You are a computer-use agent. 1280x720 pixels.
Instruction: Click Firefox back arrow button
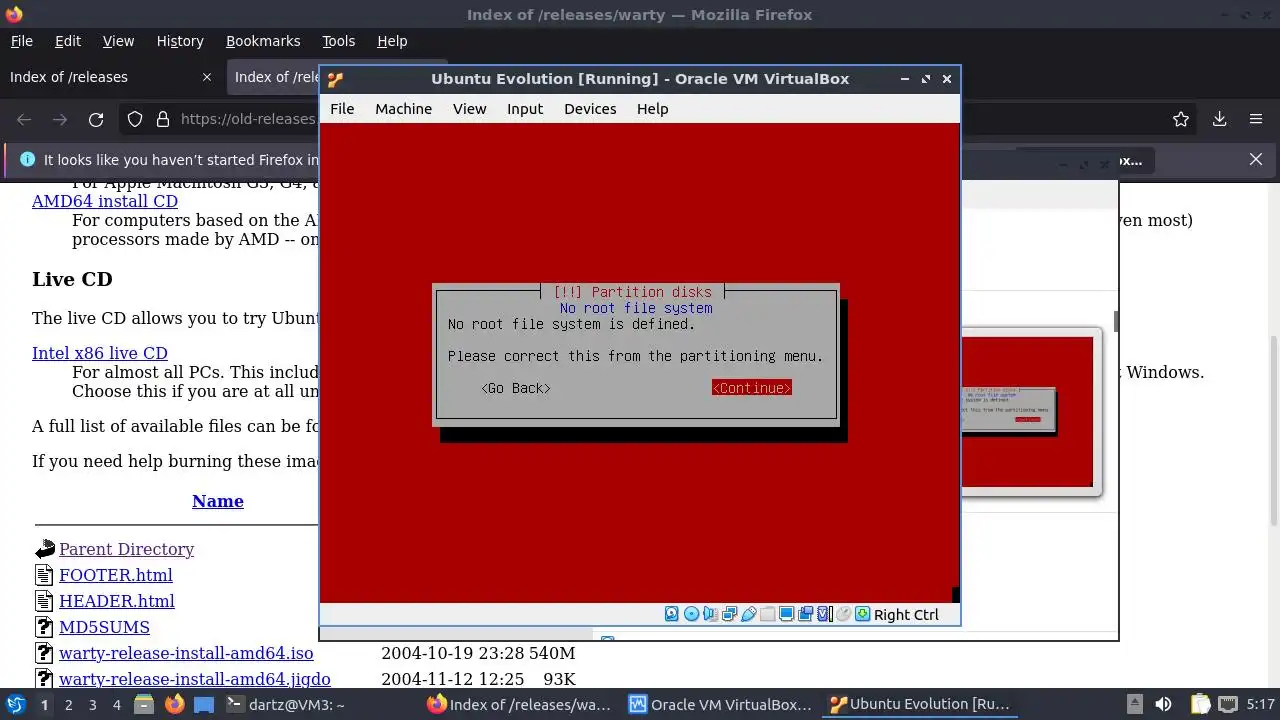coord(24,119)
